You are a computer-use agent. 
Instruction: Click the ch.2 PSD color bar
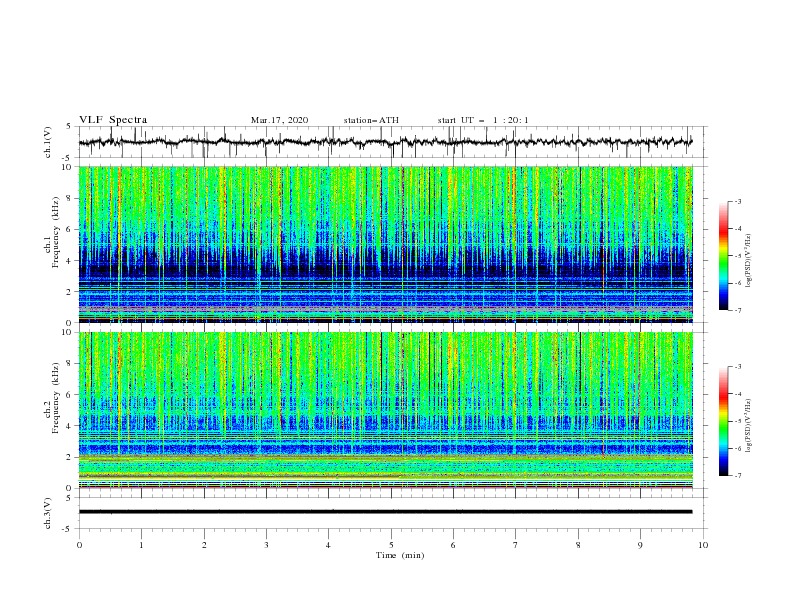point(724,421)
